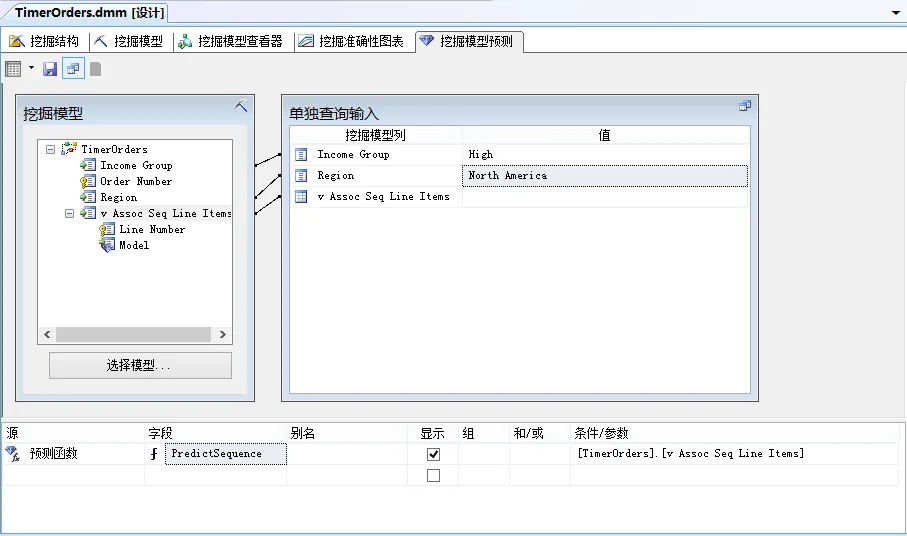
Task: Open the 挖掘模型查看器 tab
Action: (230, 41)
